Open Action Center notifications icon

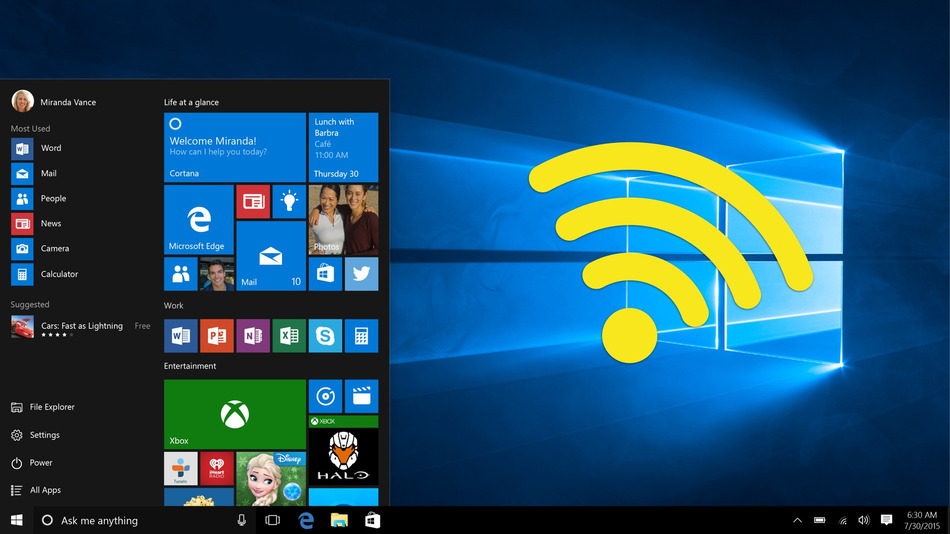click(886, 520)
